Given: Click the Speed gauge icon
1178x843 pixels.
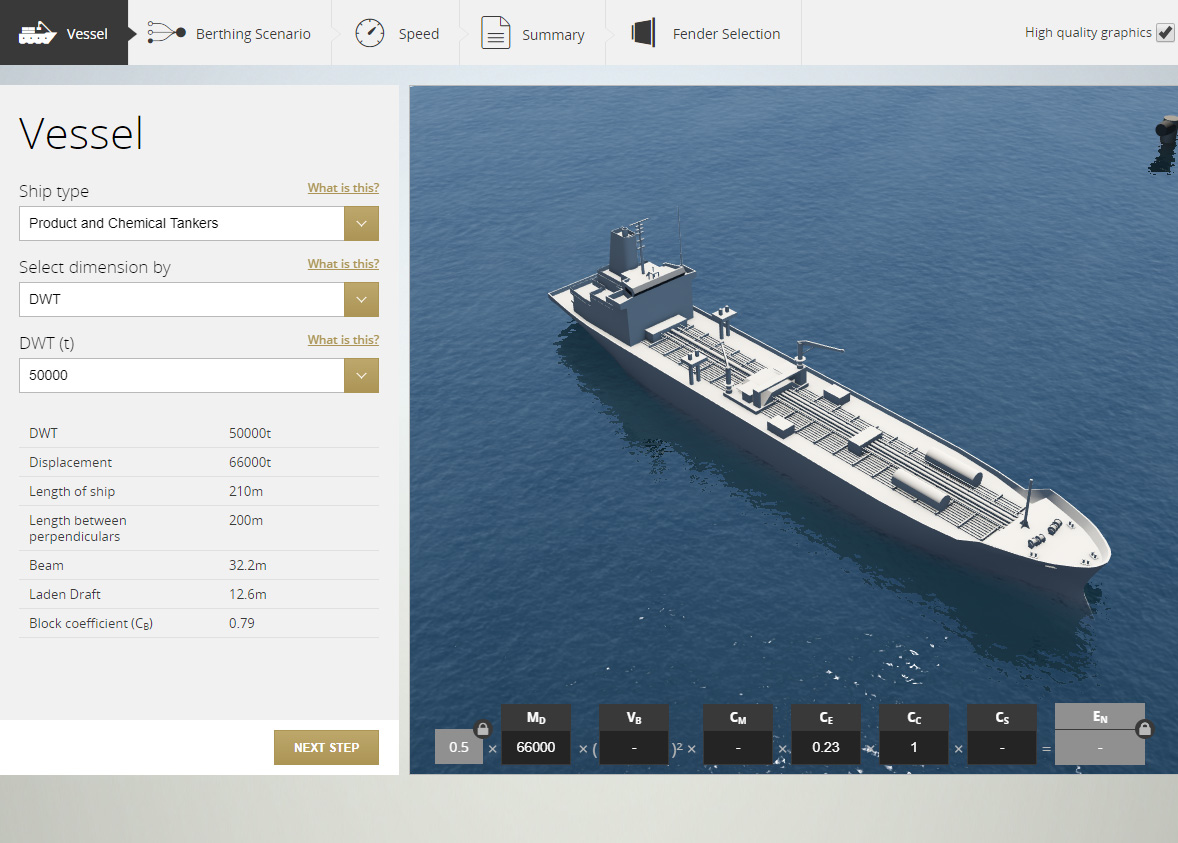Looking at the screenshot, I should pos(370,33).
